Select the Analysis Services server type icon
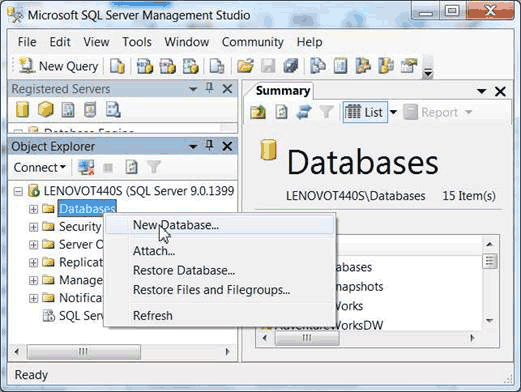 coord(45,110)
